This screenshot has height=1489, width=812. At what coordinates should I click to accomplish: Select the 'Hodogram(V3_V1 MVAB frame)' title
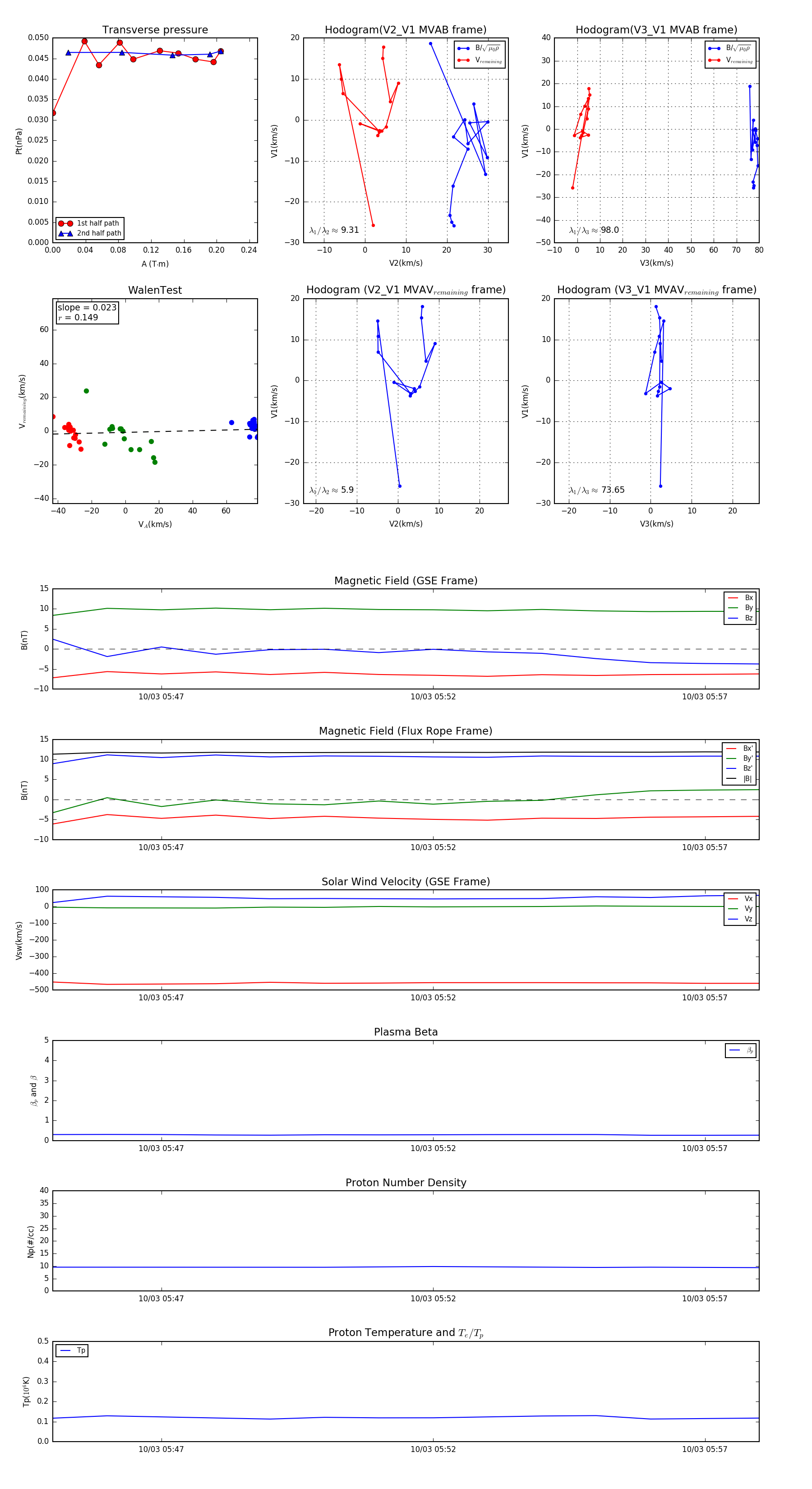click(x=656, y=30)
